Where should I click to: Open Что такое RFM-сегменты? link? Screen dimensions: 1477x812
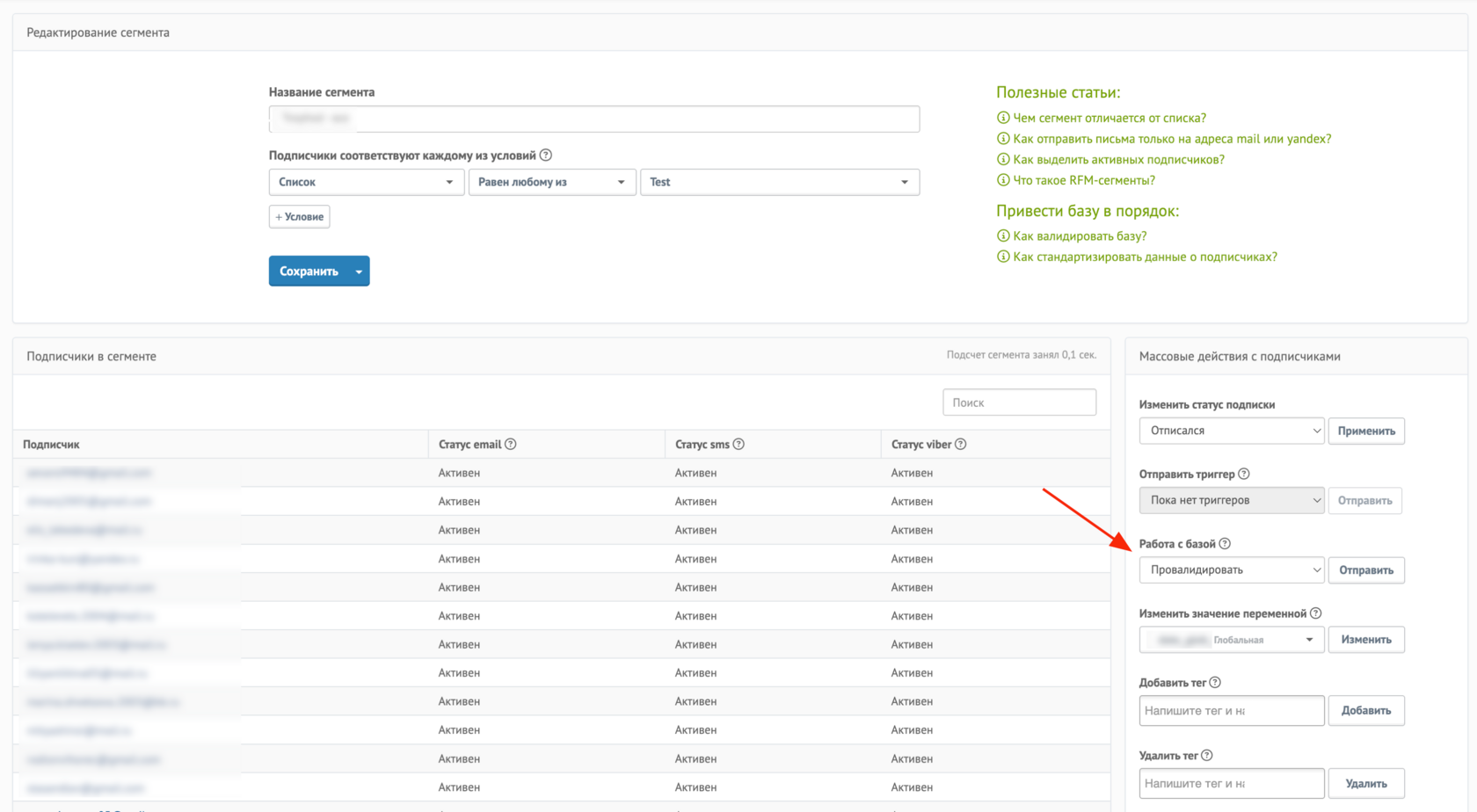tap(1084, 180)
